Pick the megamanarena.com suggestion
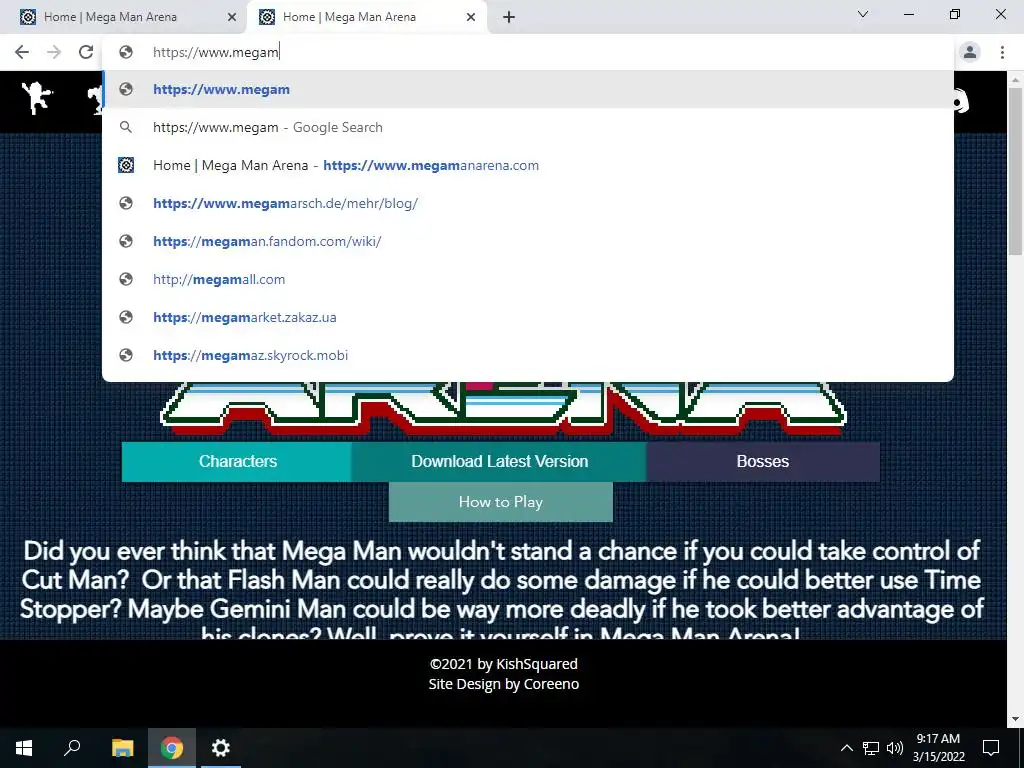This screenshot has width=1024, height=768. pyautogui.click(x=528, y=165)
